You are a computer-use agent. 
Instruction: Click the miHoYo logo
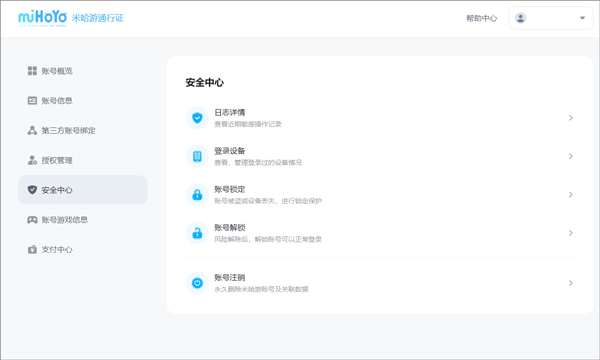[42, 18]
